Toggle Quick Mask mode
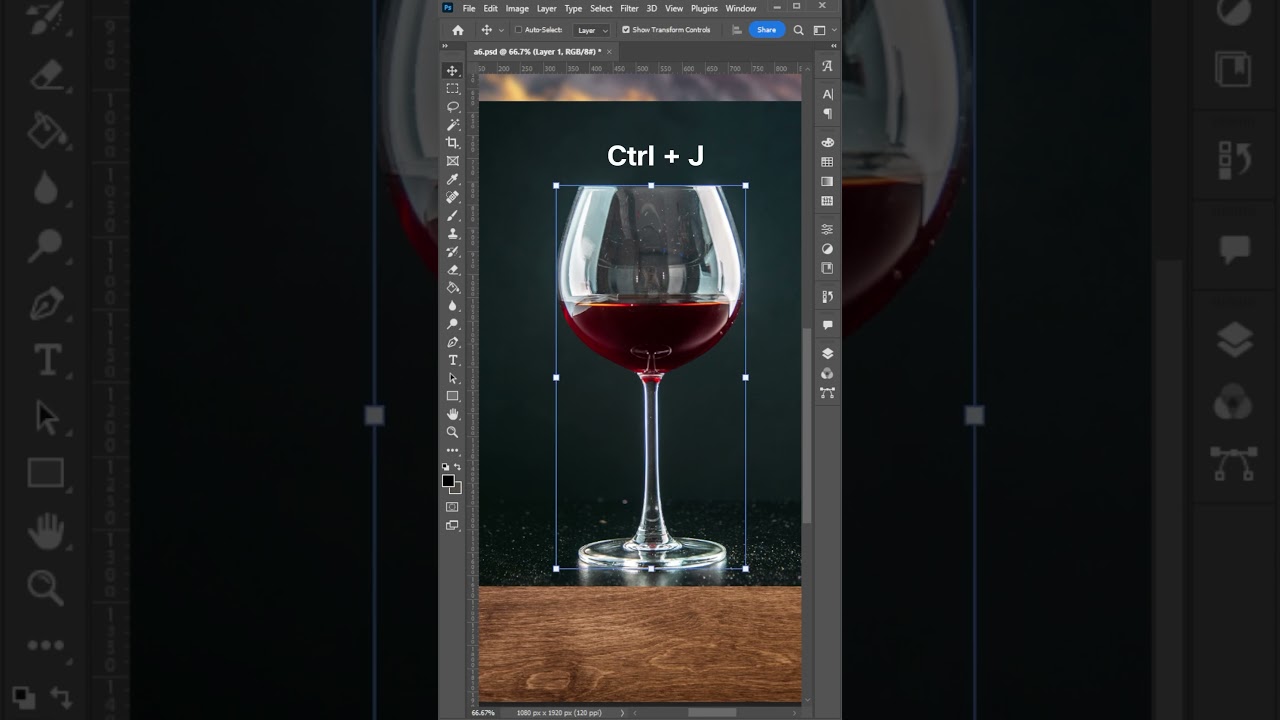 452,507
